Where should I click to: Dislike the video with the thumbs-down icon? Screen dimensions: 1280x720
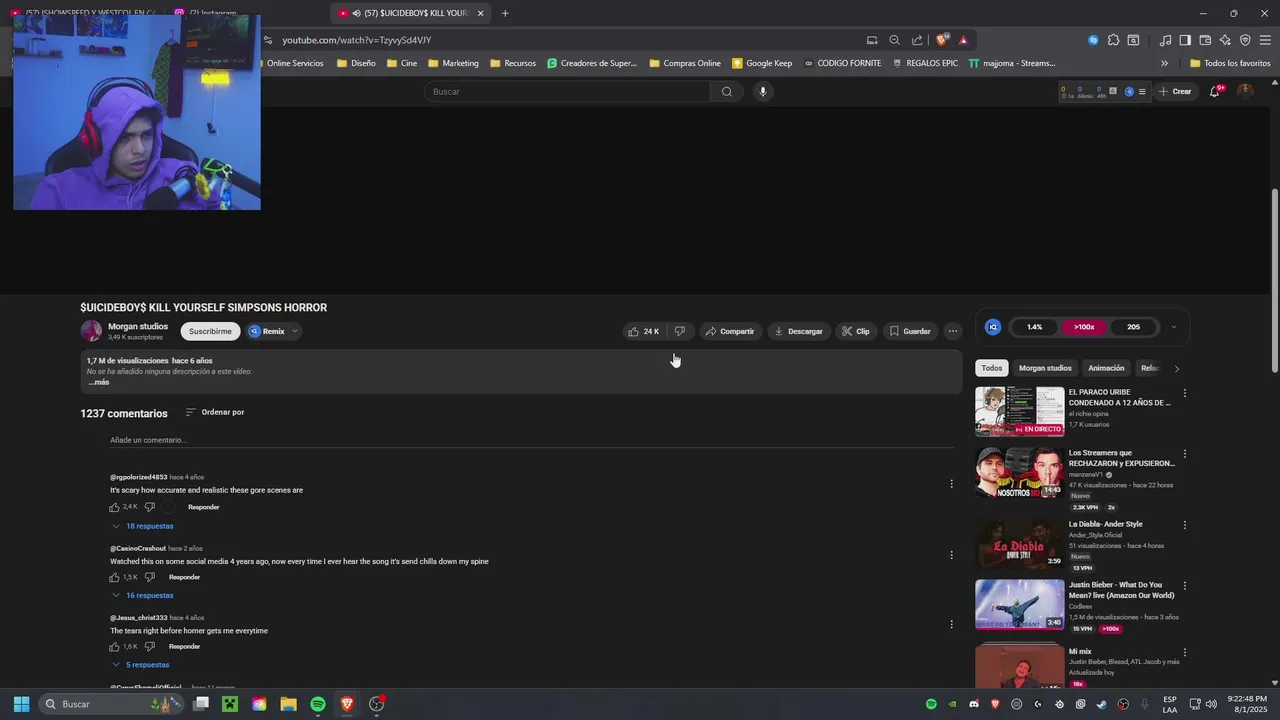coord(680,331)
